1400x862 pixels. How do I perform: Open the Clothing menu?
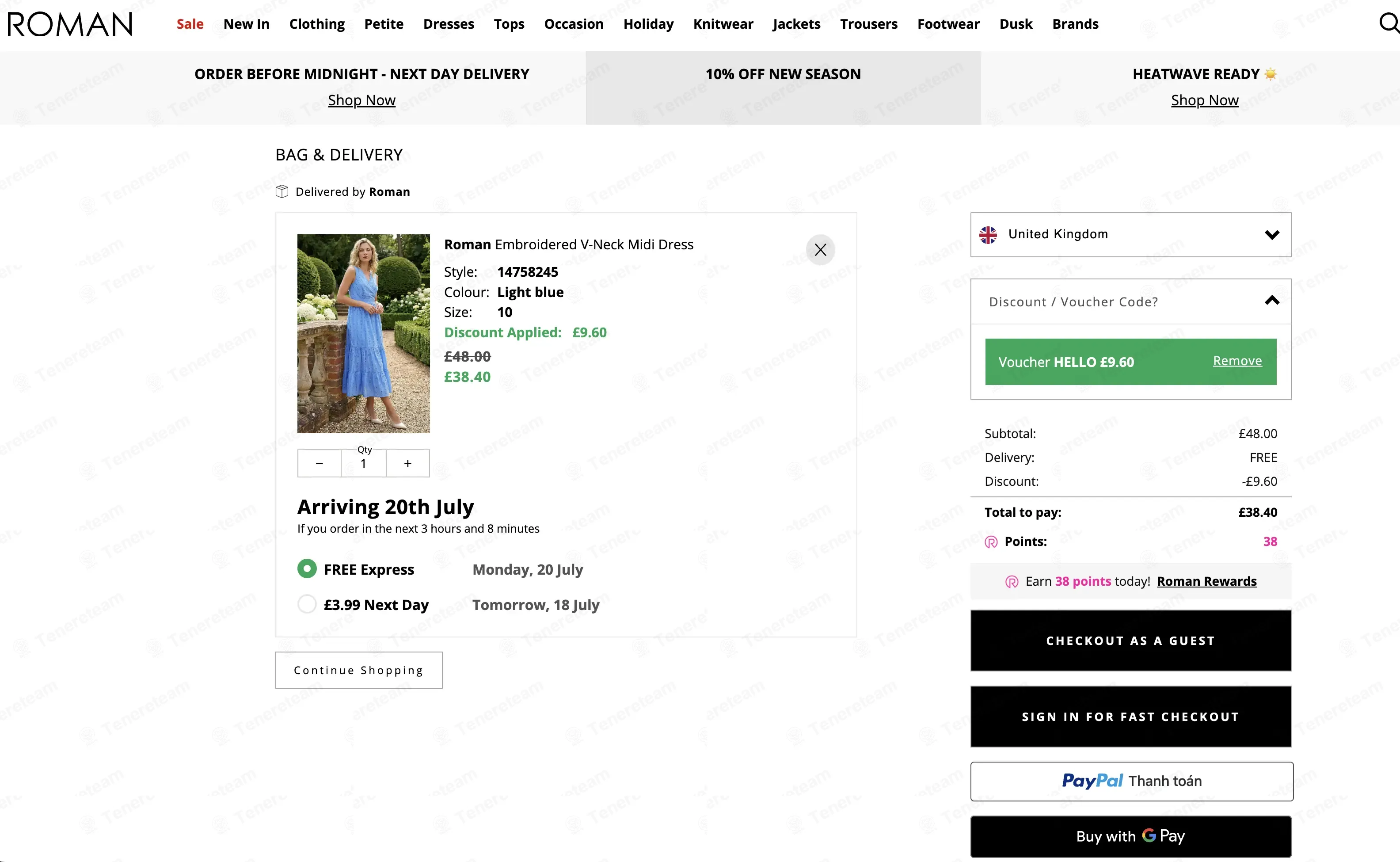317,24
